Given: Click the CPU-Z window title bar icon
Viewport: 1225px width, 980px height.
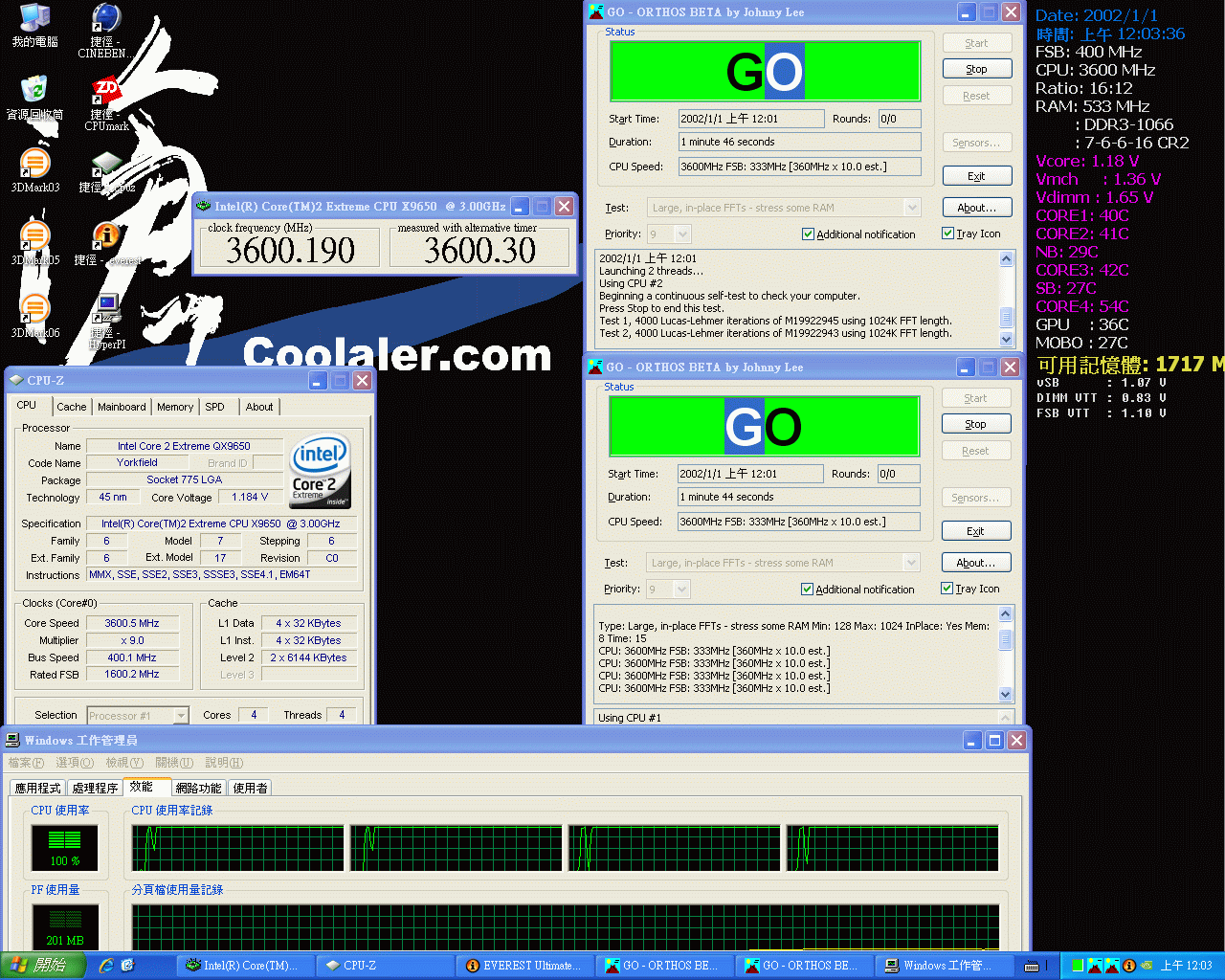Looking at the screenshot, I should [x=16, y=380].
